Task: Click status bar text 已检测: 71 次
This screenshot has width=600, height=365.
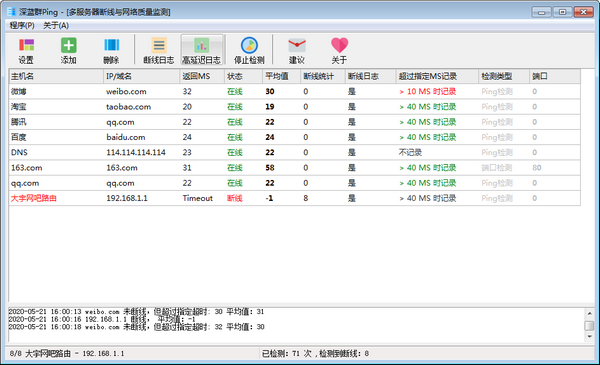Action: point(287,354)
